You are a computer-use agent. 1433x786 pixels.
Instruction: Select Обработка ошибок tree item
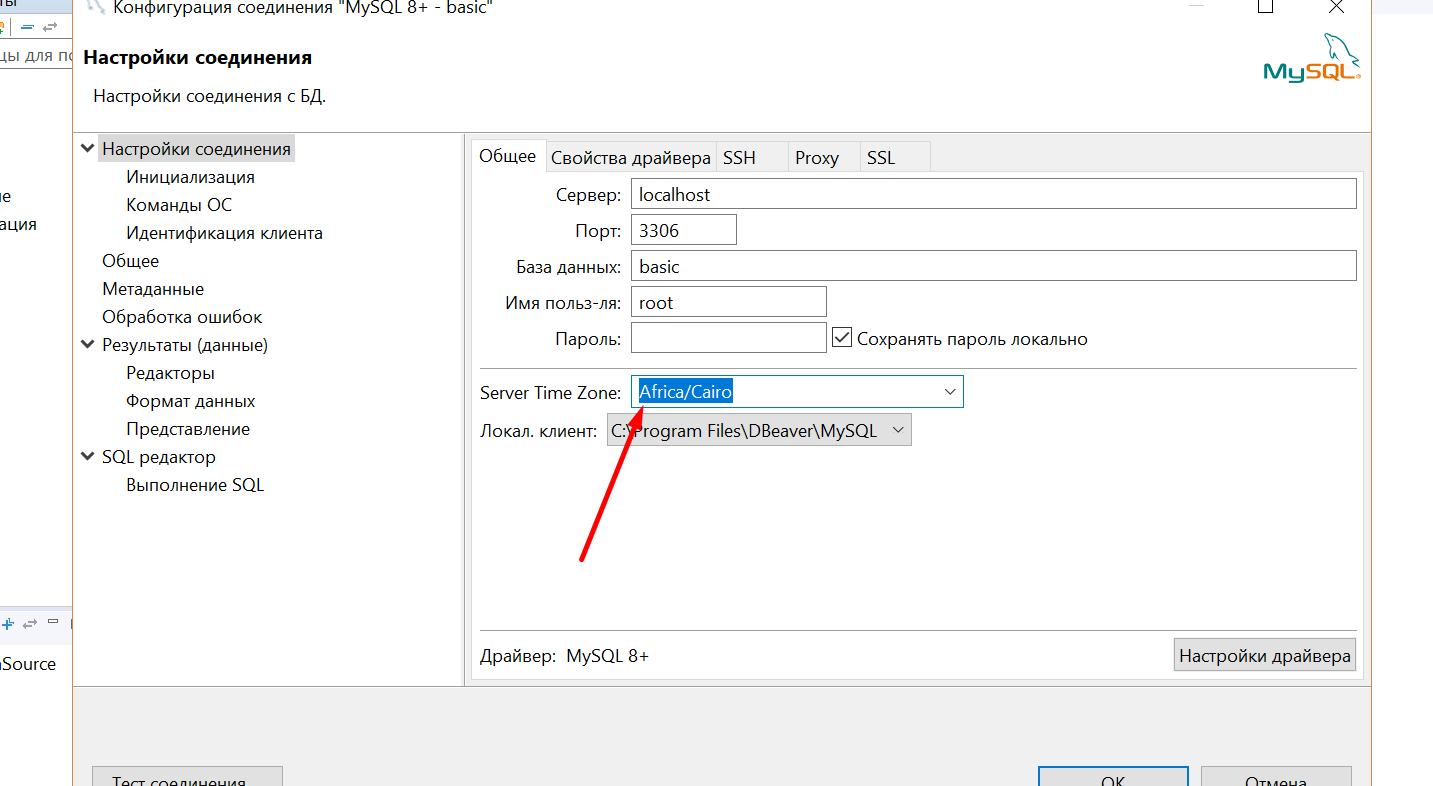(x=182, y=317)
